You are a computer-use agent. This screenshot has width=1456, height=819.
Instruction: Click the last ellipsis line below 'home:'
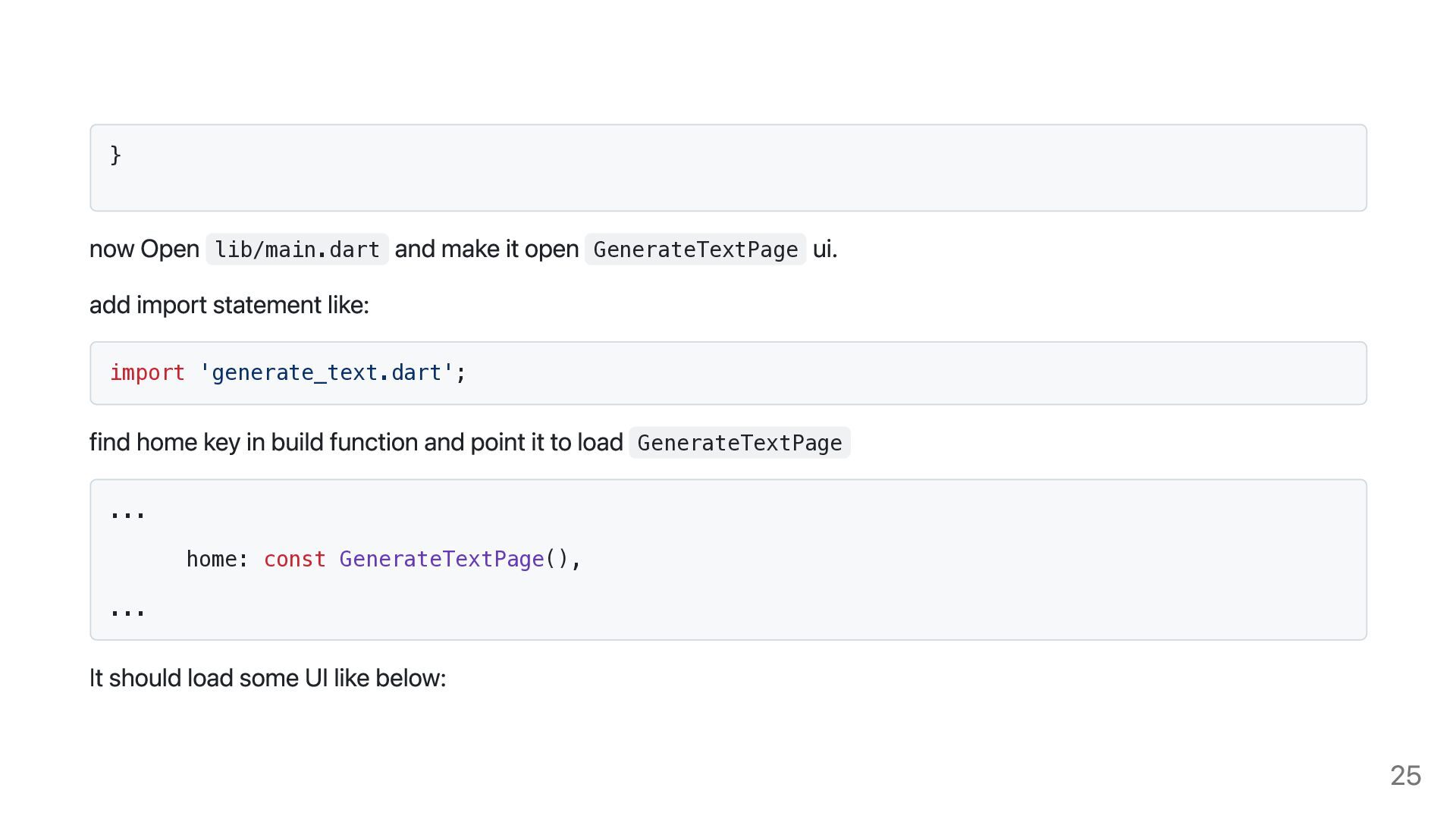pos(127,613)
